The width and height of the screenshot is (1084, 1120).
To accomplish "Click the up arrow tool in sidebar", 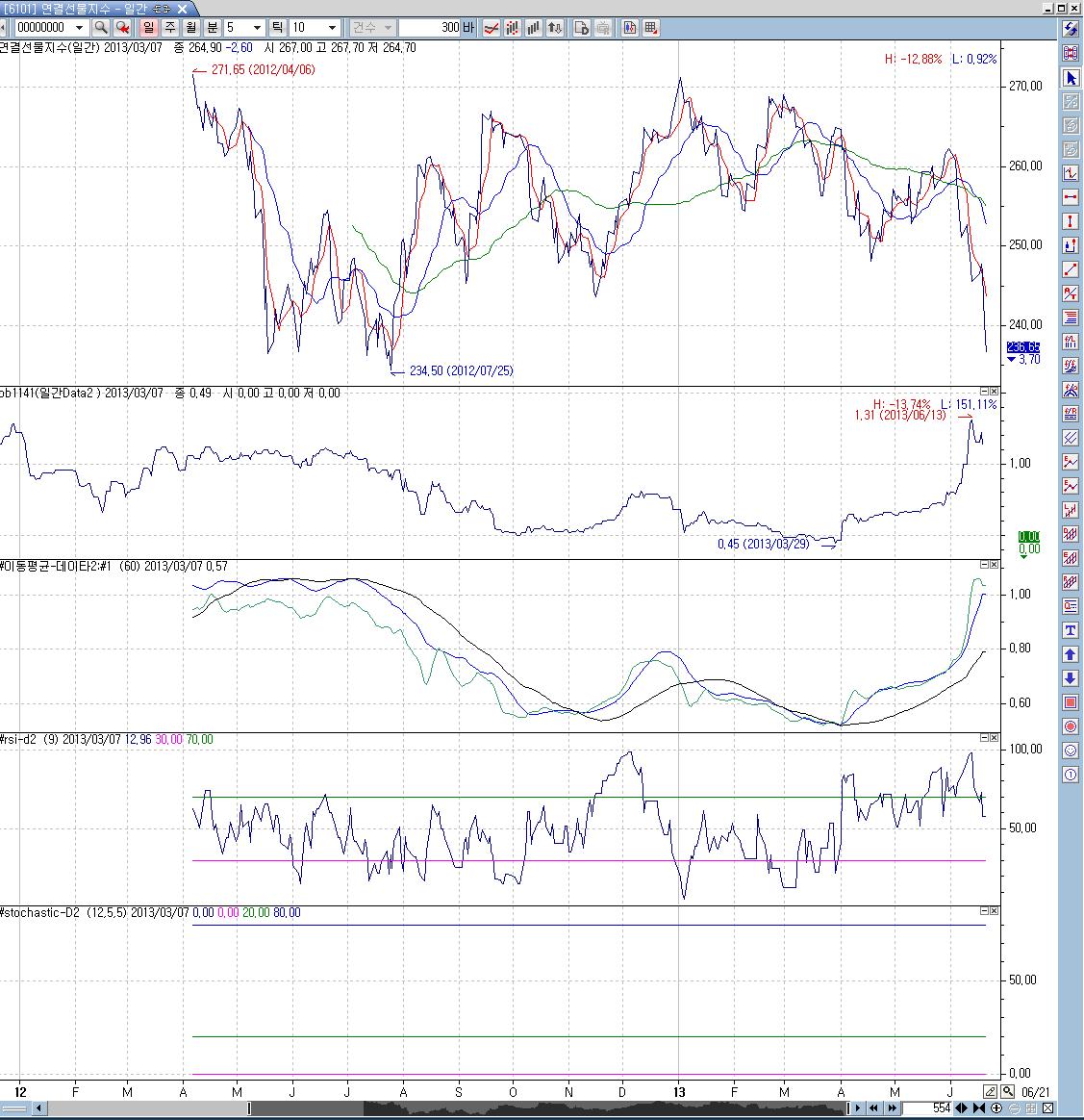I will pos(1071,654).
